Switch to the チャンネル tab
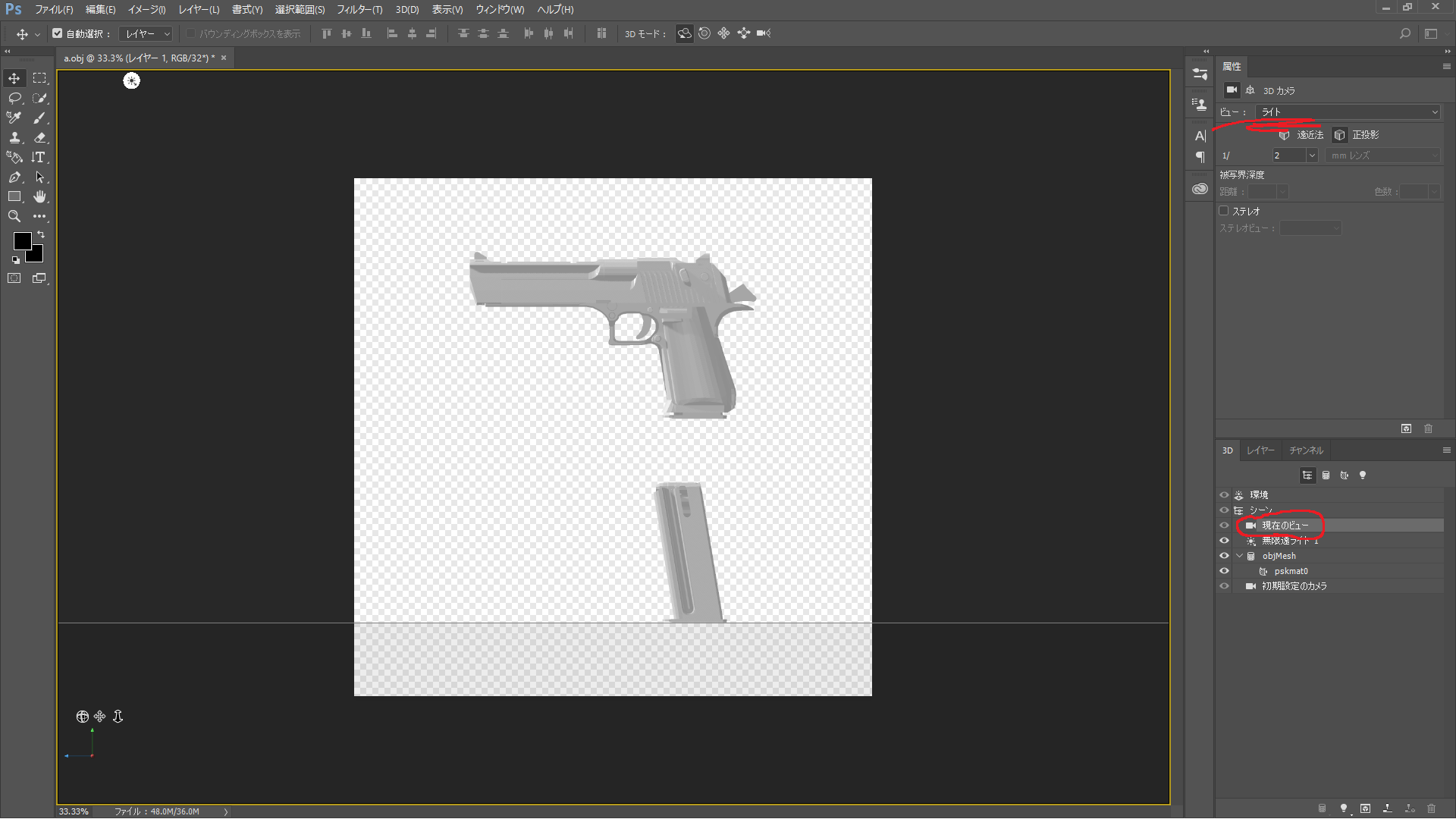1456x819 pixels. coord(1306,450)
